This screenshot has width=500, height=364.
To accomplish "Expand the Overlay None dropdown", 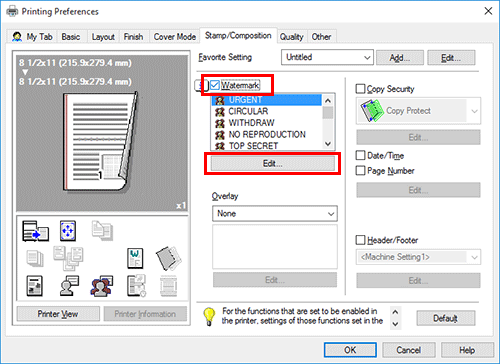I will (x=275, y=214).
